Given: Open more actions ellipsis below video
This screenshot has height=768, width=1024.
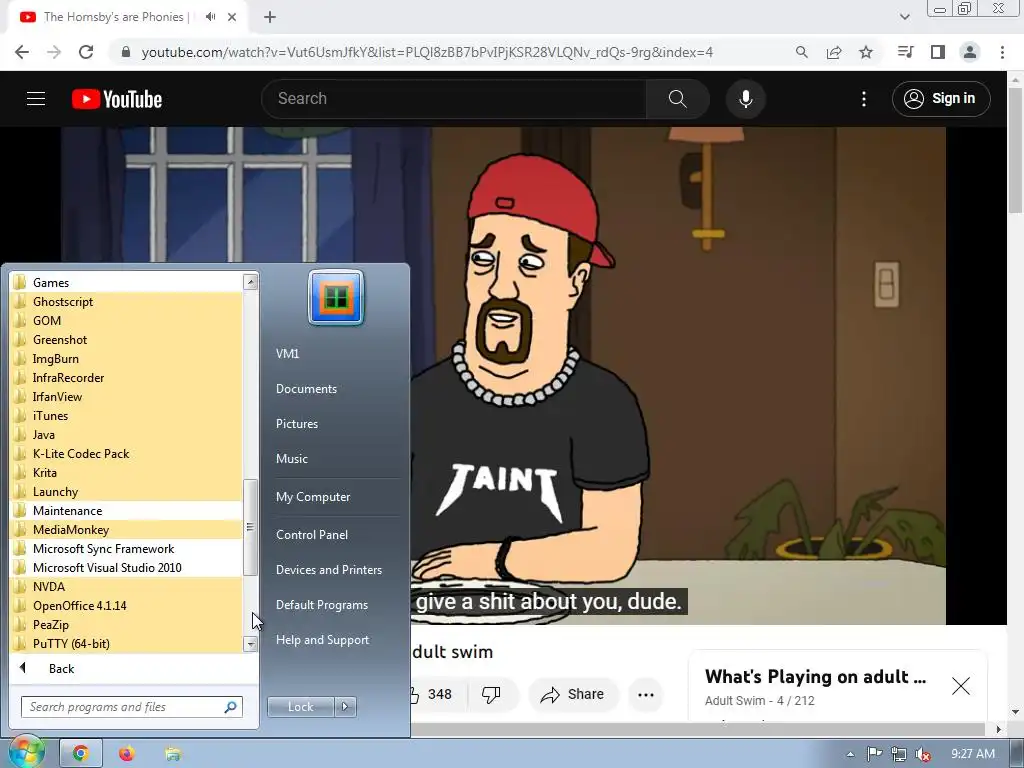Looking at the screenshot, I should [x=646, y=694].
